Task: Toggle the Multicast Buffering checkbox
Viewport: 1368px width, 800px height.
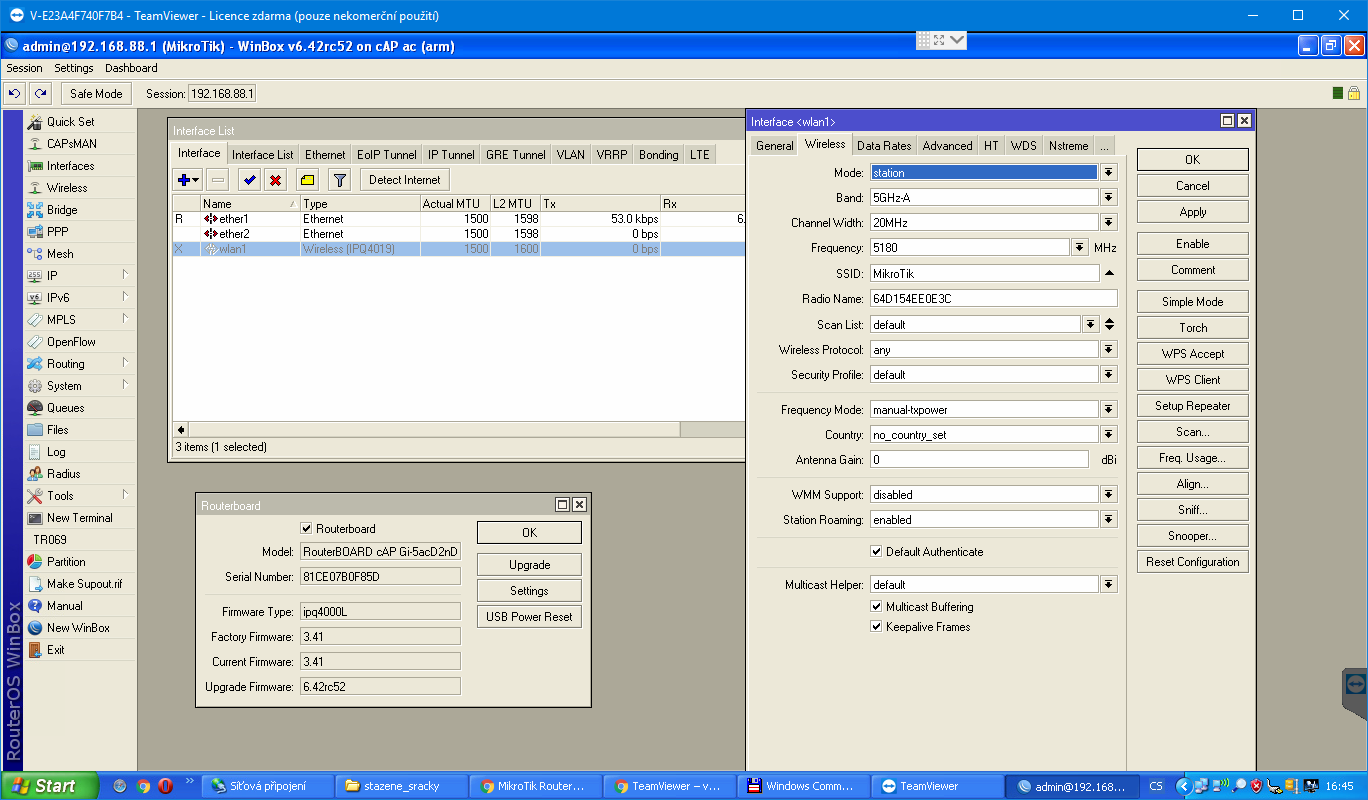Action: 877,607
